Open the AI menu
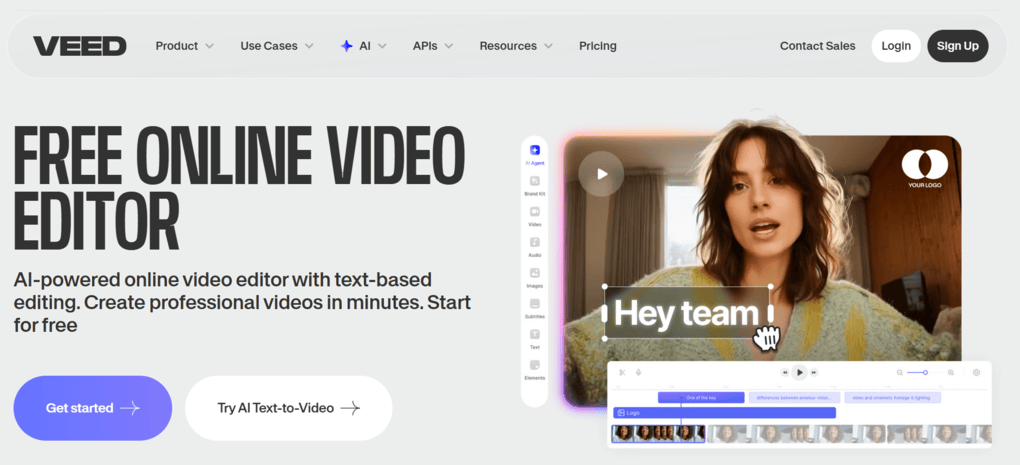Screen dimensions: 1020x465 point(364,46)
